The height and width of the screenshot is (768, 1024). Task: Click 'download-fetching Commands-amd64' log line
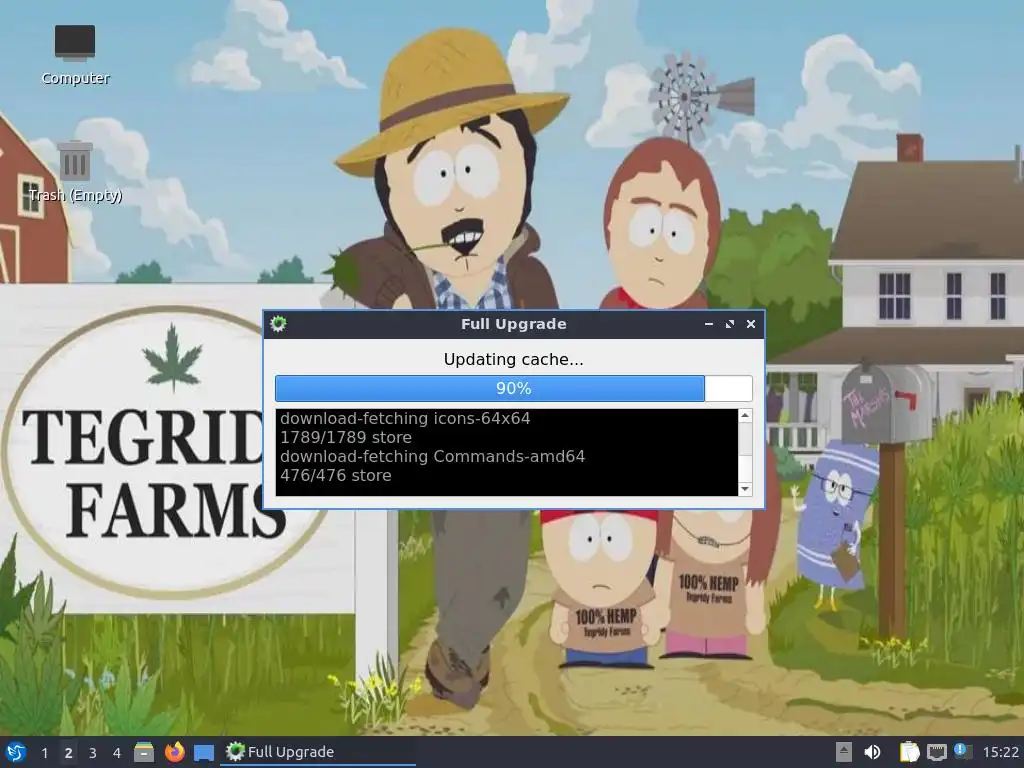[x=432, y=456]
